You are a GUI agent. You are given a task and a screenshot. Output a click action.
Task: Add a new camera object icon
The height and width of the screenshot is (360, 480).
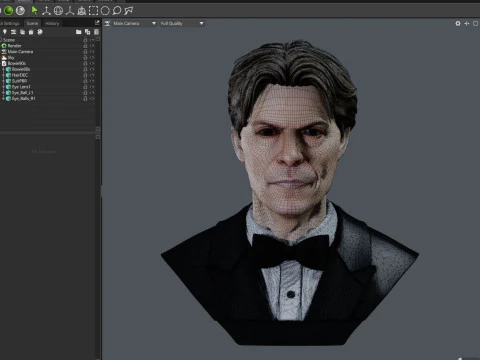tap(13, 32)
